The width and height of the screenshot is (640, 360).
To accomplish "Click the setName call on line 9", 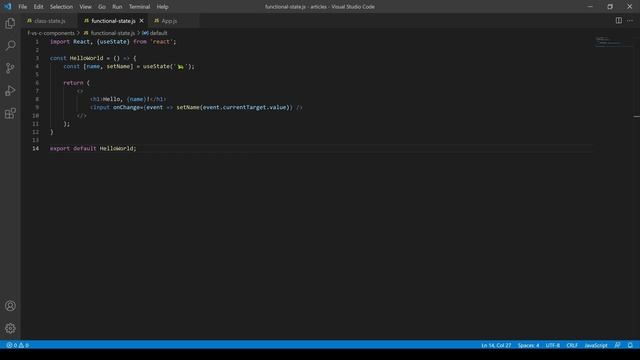I will tap(188, 107).
